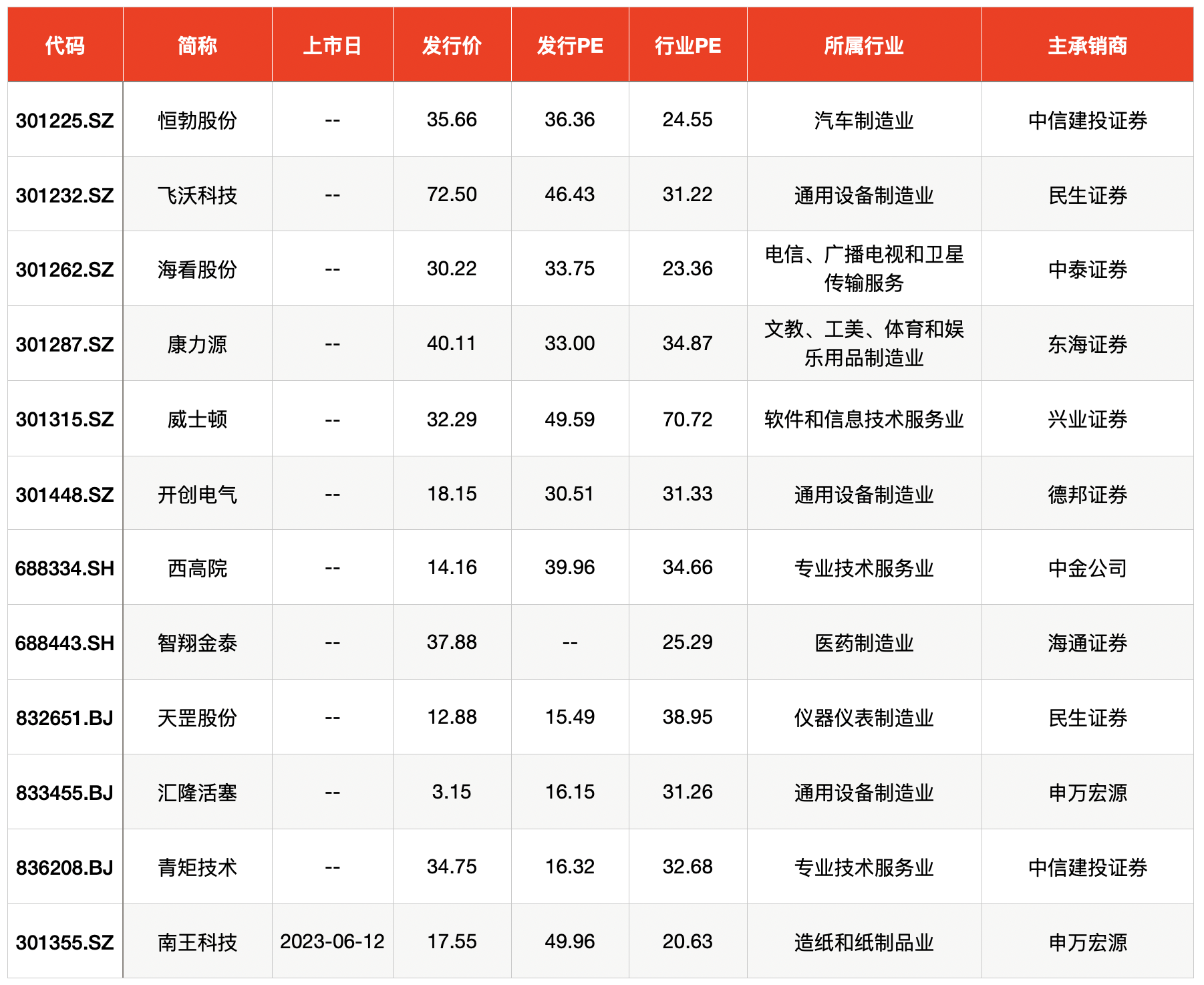This screenshot has width=1204, height=985.
Task: Click the underwriter 中金公司
Action: 1087,568
